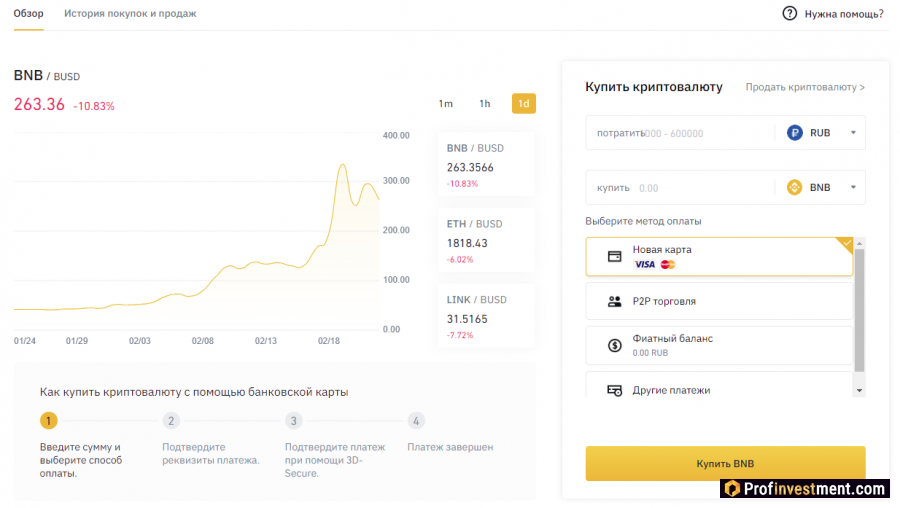Image resolution: width=900 pixels, height=508 pixels.
Task: Click the Купить криптовалюту heading
Action: coord(654,87)
